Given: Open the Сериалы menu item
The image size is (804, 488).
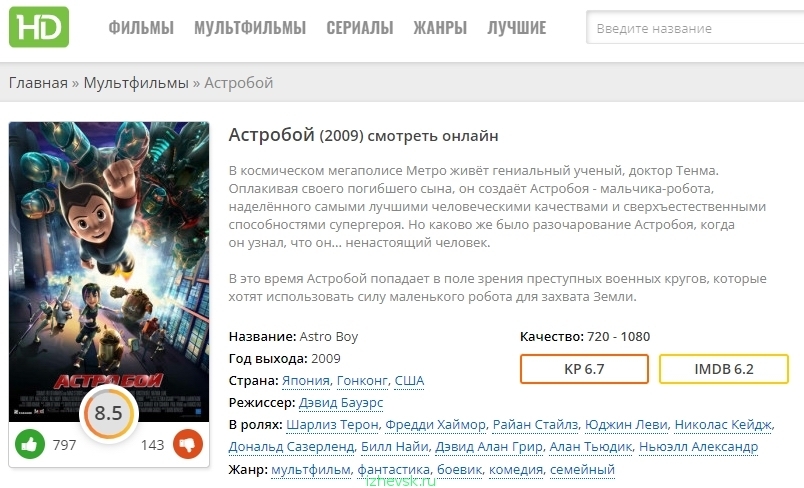Looking at the screenshot, I should 360,28.
